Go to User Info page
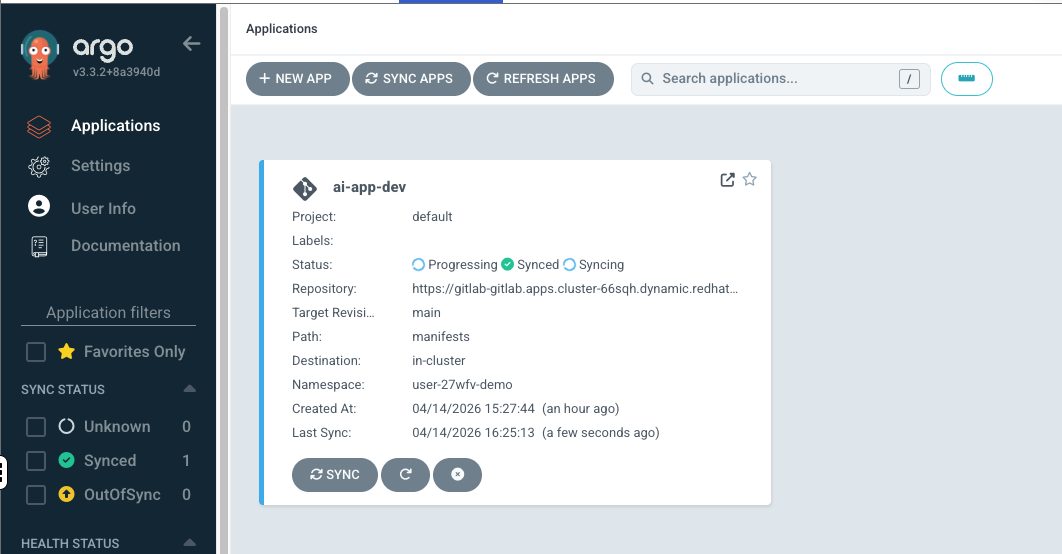This screenshot has width=1062, height=554. [103, 208]
